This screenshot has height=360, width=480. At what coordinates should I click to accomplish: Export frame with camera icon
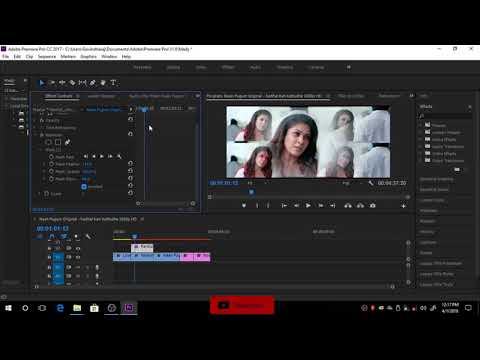[x=373, y=206]
